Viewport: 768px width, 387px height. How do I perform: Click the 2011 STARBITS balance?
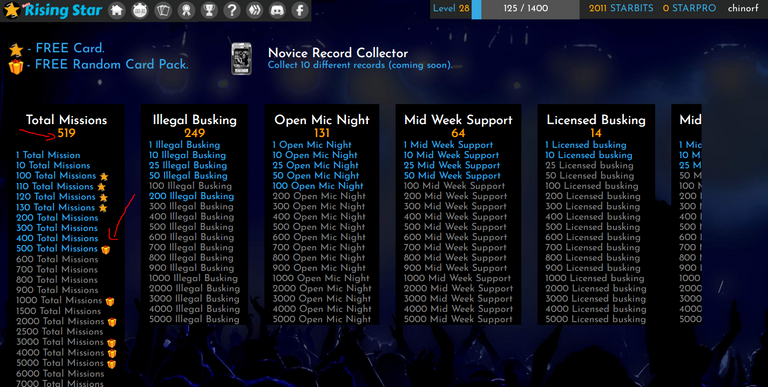[x=621, y=8]
